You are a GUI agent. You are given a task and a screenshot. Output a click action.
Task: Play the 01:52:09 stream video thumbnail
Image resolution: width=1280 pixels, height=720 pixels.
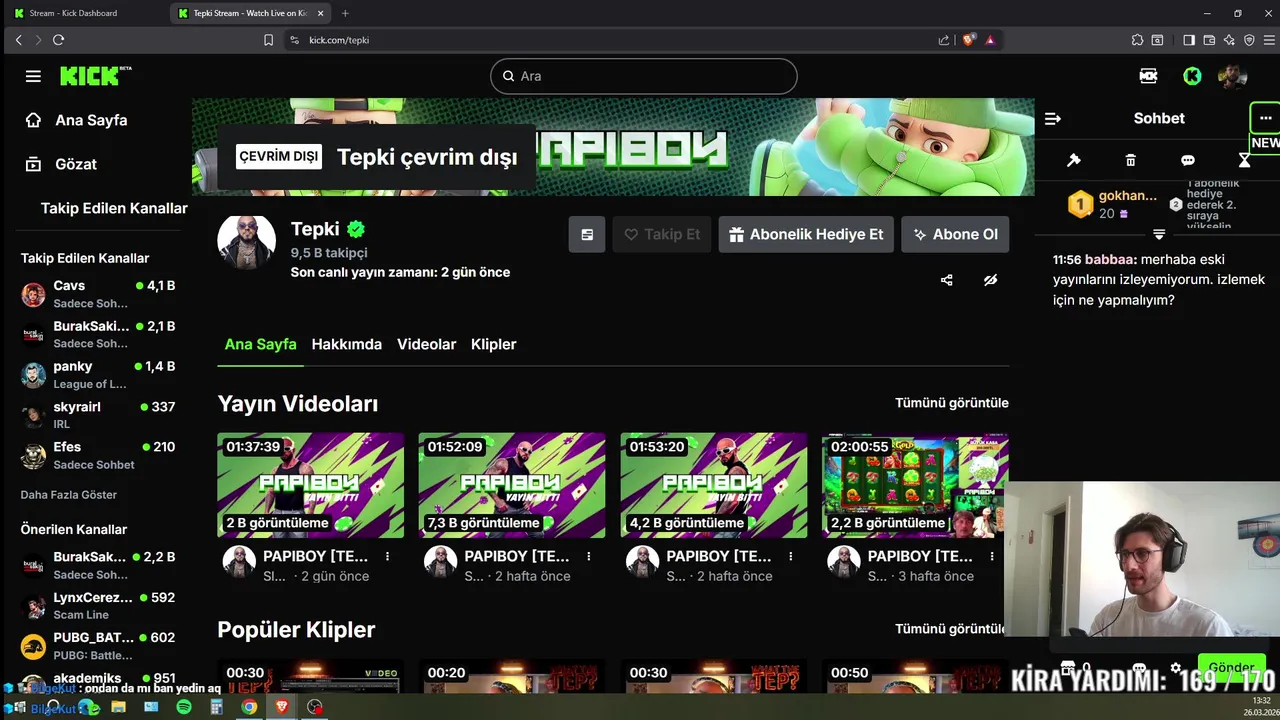pyautogui.click(x=512, y=485)
